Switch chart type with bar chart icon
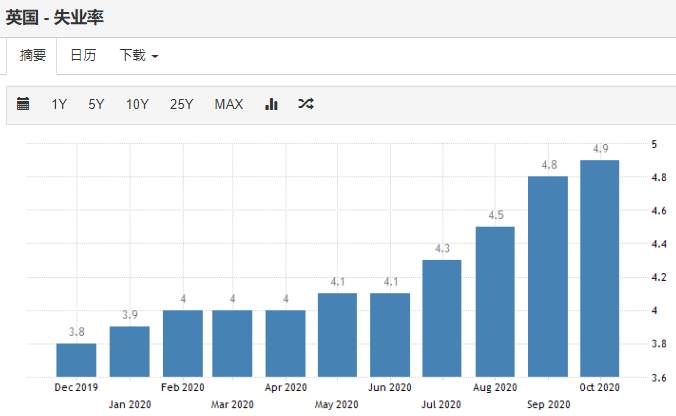This screenshot has height=416, width=676. pyautogui.click(x=271, y=104)
